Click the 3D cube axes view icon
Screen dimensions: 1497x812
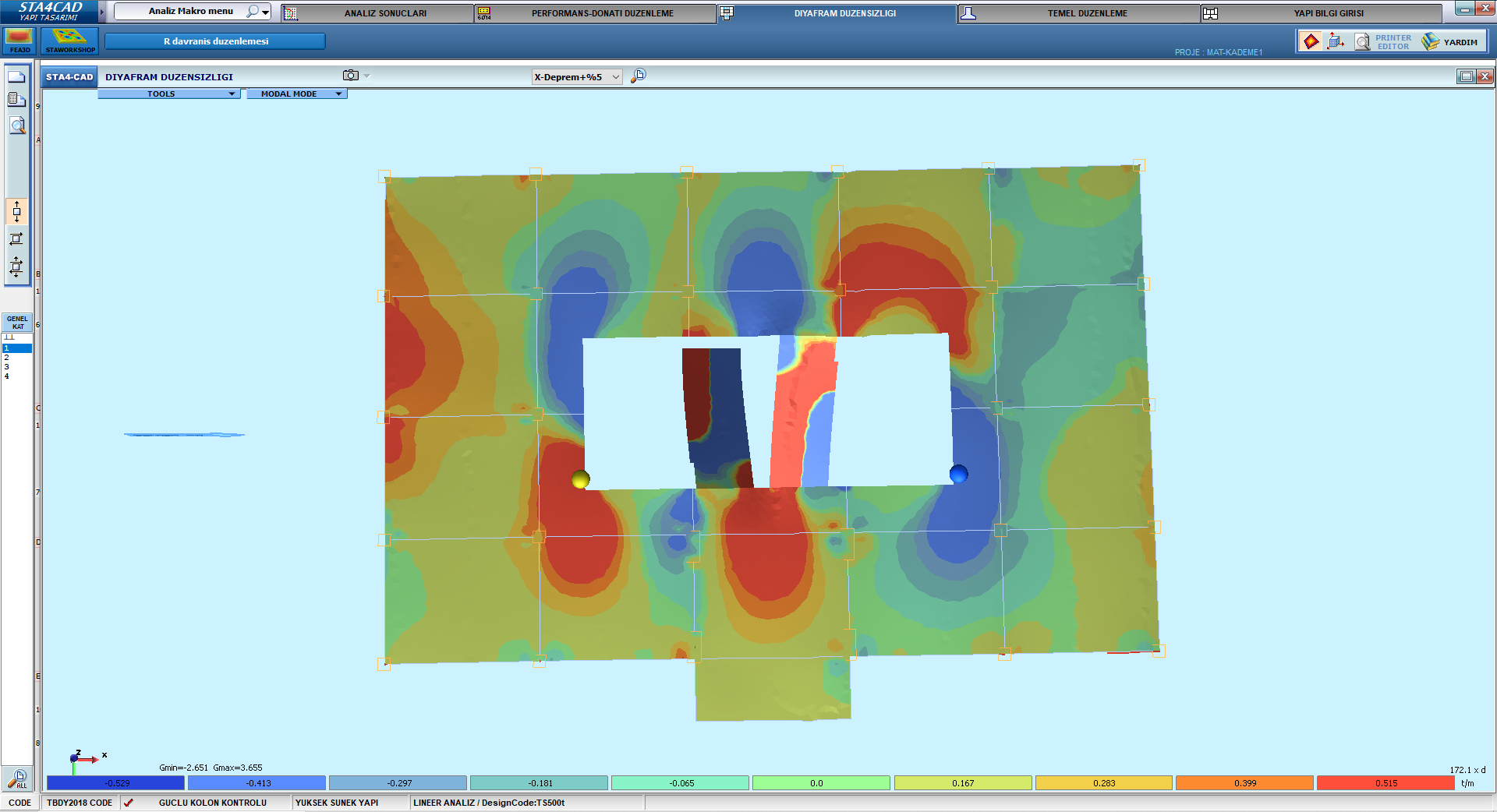click(1336, 41)
